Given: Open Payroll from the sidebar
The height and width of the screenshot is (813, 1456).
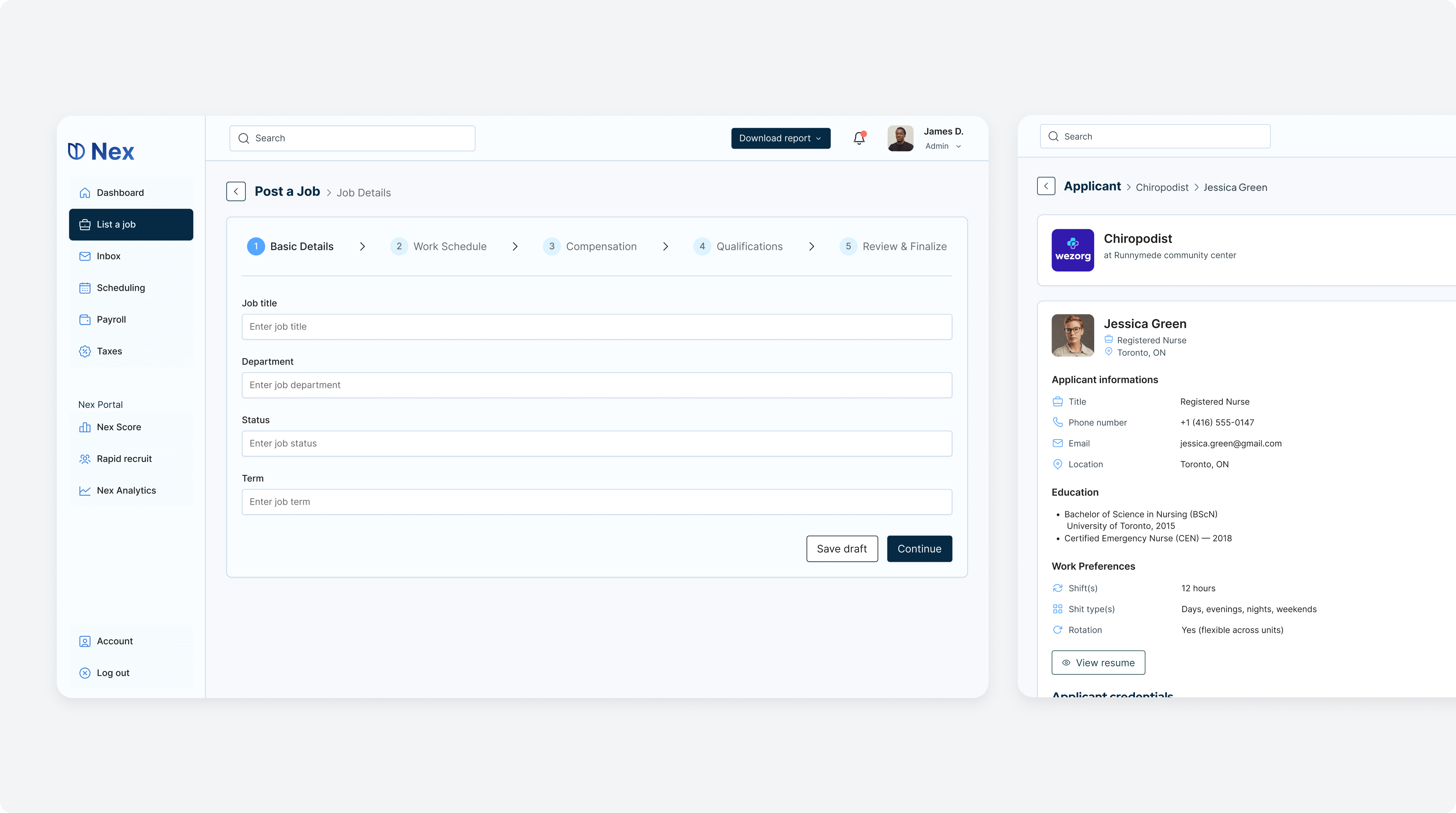Looking at the screenshot, I should (111, 319).
